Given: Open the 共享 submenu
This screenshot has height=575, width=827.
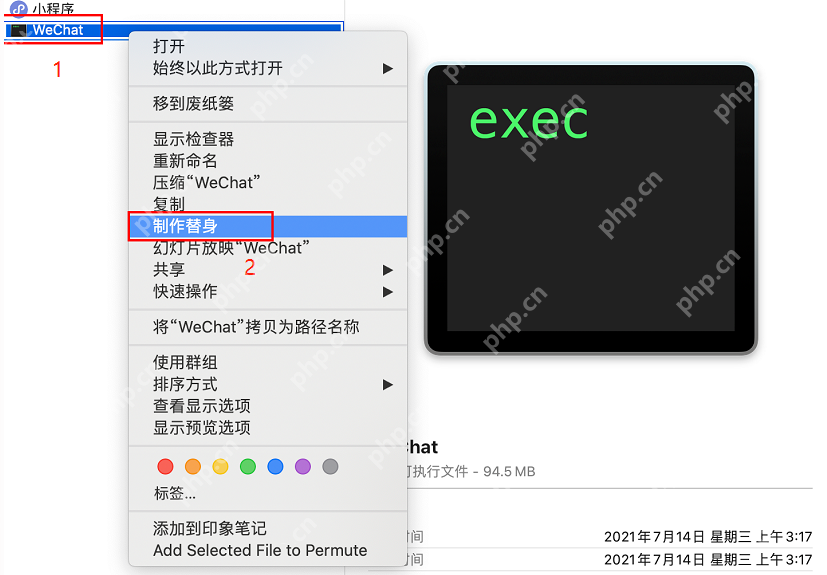Looking at the screenshot, I should tap(268, 270).
